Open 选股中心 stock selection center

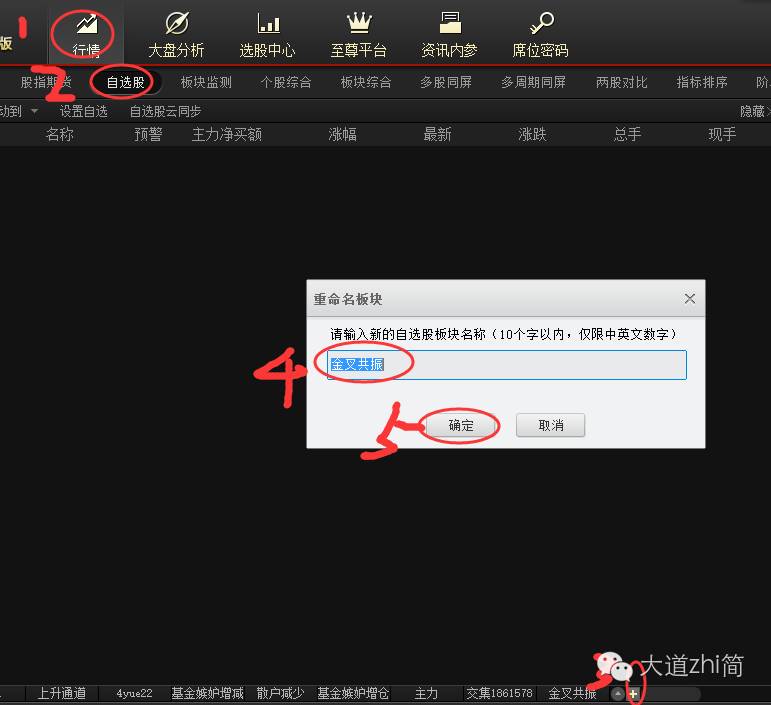pos(267,34)
